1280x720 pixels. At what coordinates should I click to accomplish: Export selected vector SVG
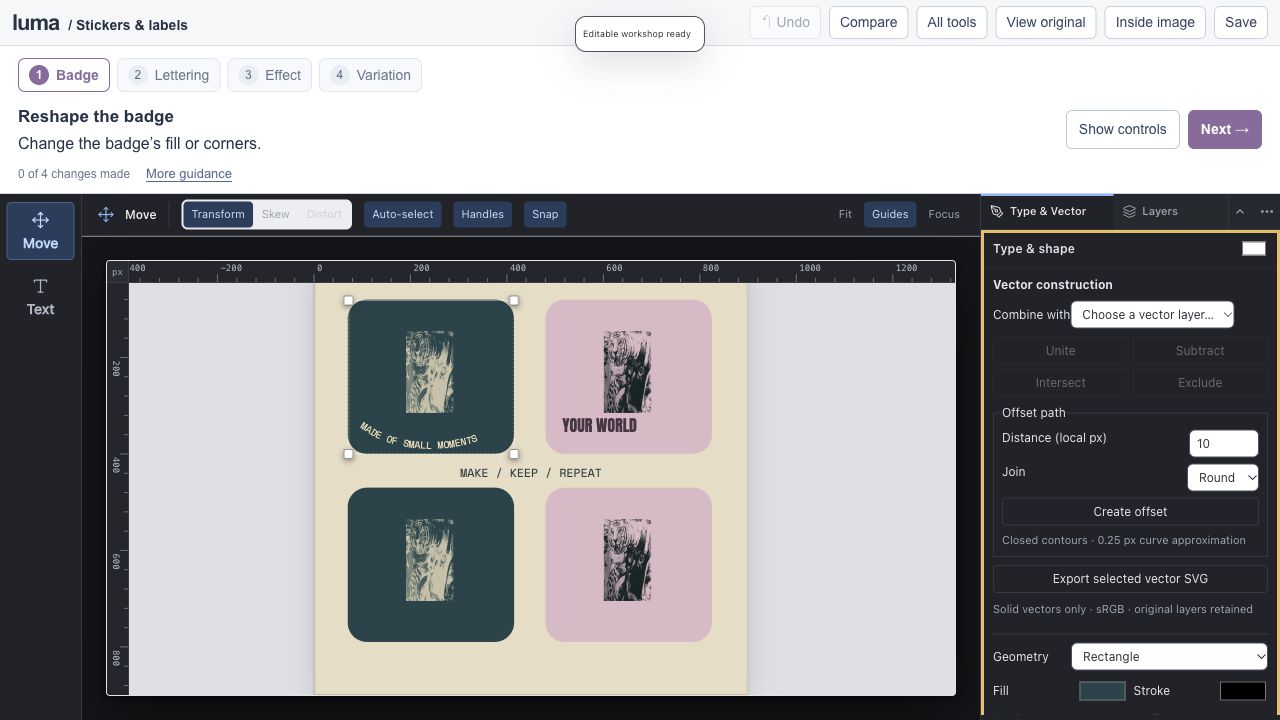1130,578
